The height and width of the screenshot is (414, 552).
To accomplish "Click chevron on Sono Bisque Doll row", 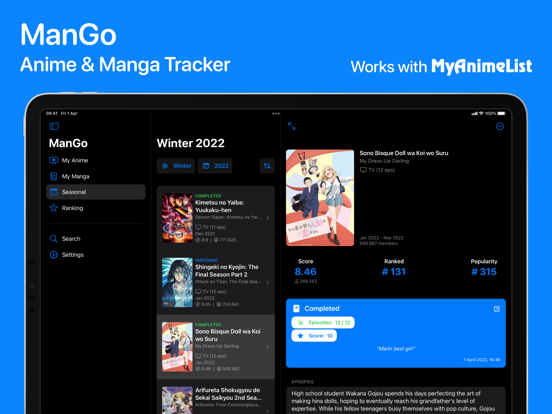I will tap(268, 347).
